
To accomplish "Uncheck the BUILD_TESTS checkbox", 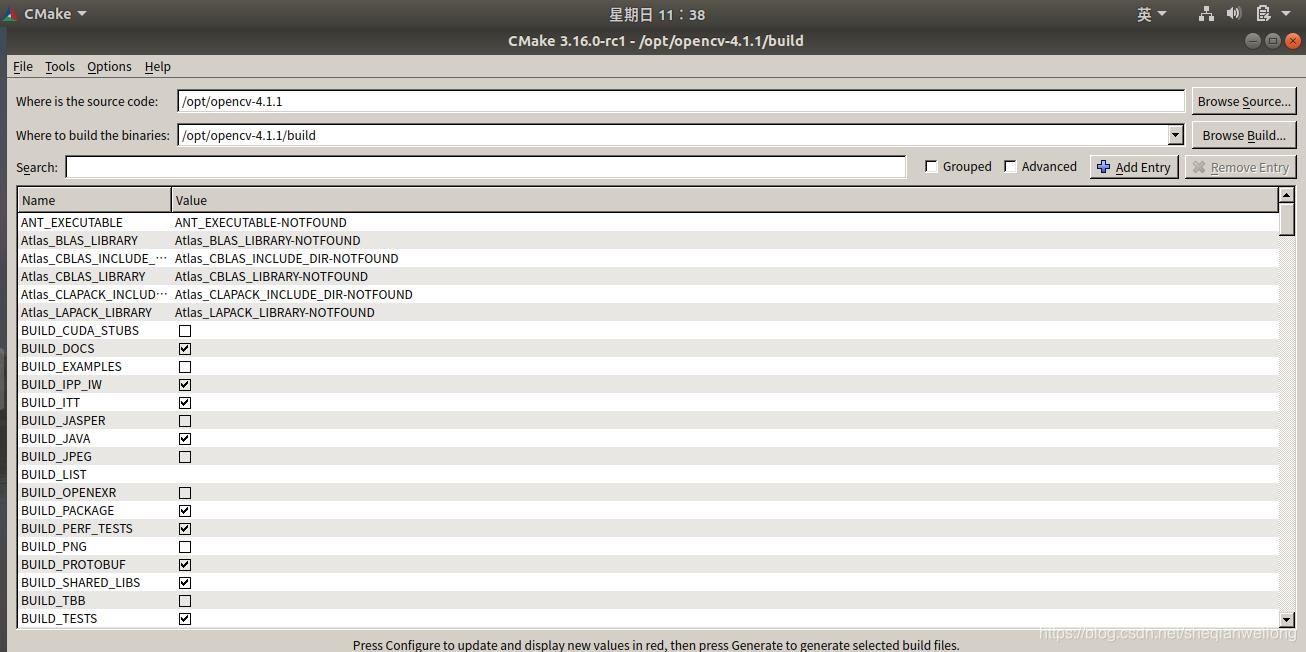I will tap(185, 619).
